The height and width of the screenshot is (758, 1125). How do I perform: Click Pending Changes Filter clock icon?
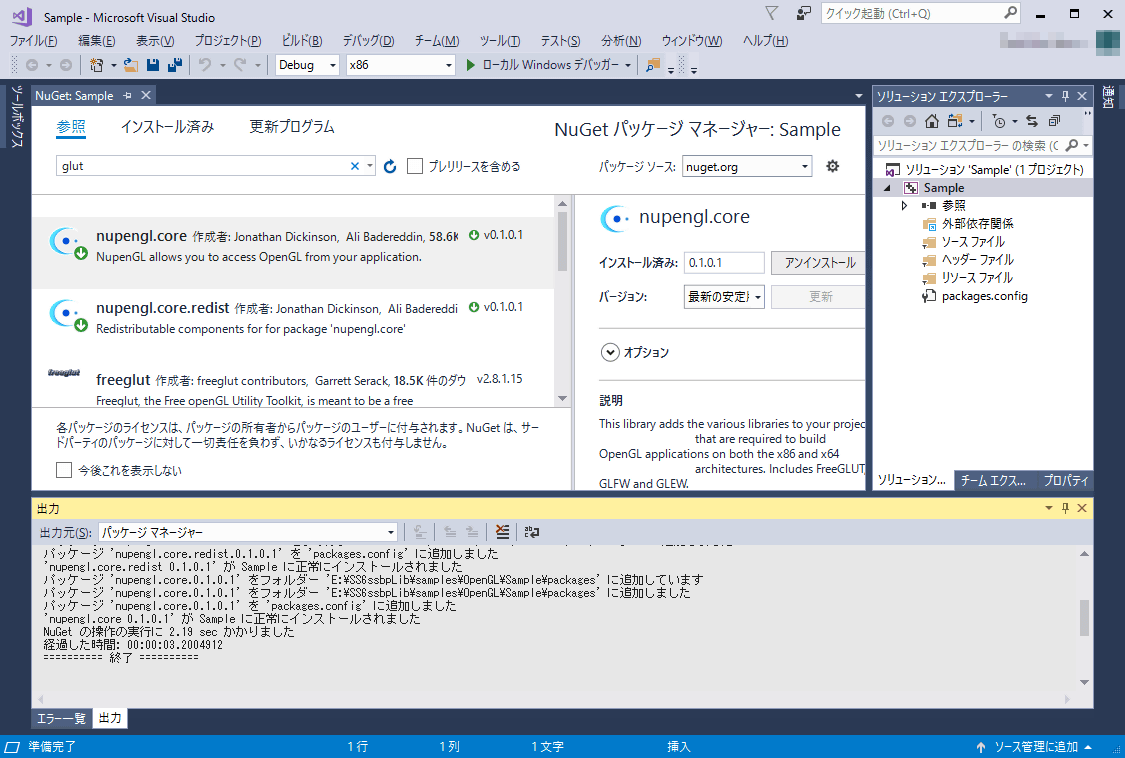[x=999, y=121]
